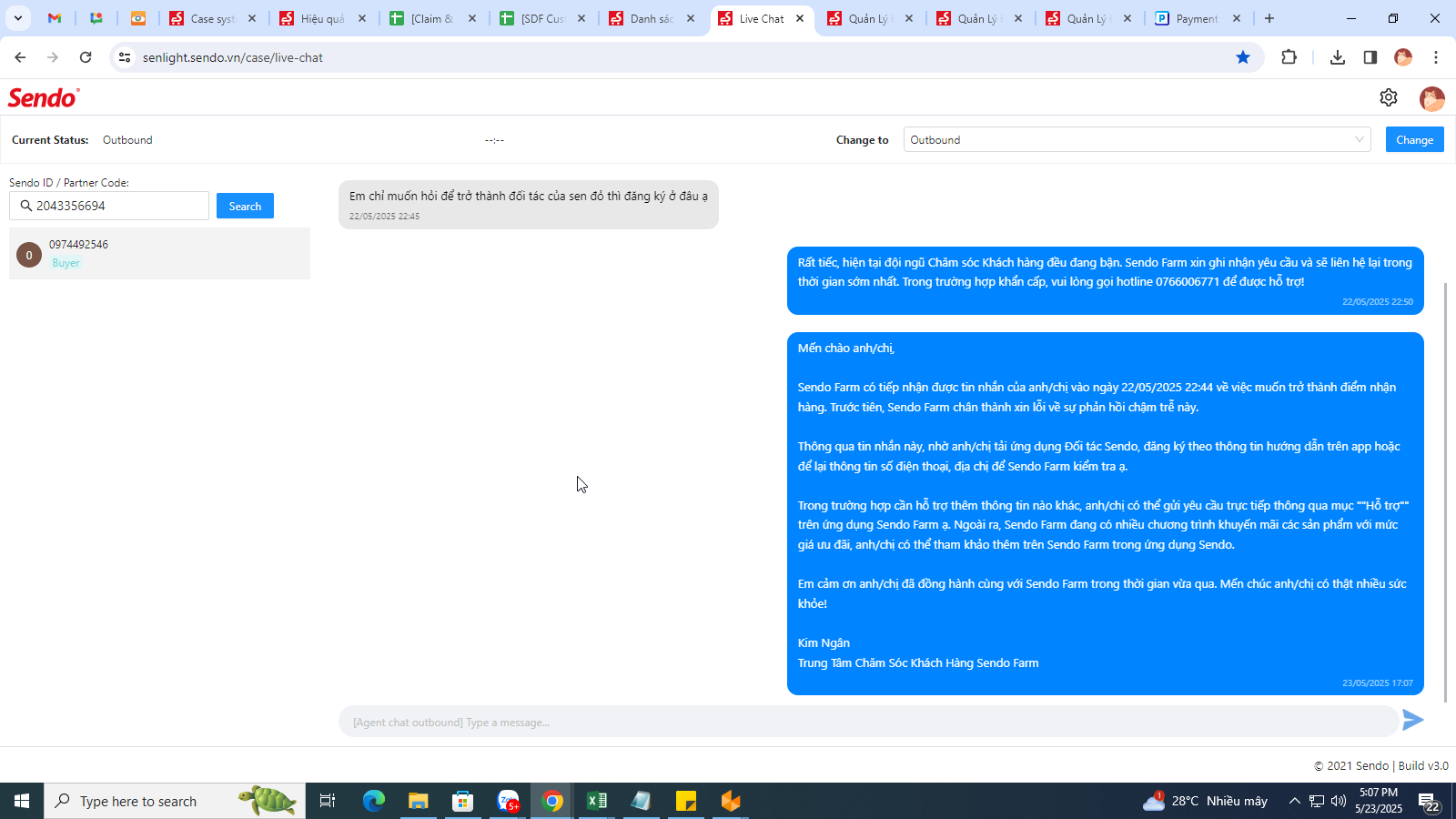
Task: Select buyer 0974492546 conversation
Action: (159, 254)
